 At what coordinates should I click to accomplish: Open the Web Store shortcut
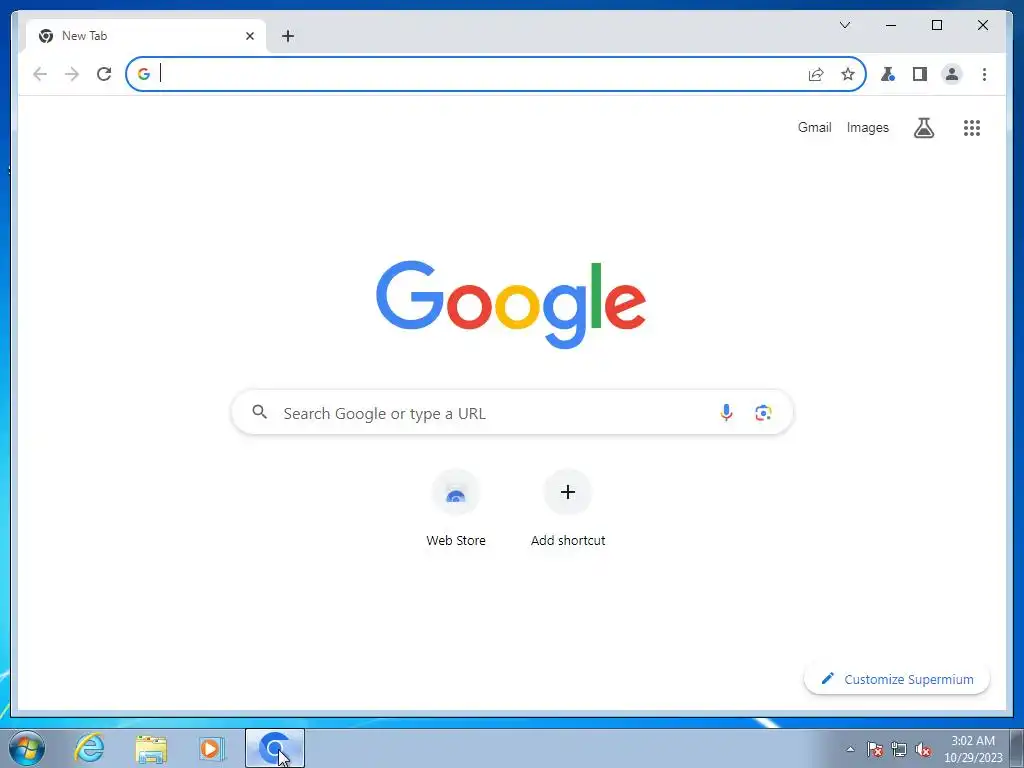coord(456,508)
